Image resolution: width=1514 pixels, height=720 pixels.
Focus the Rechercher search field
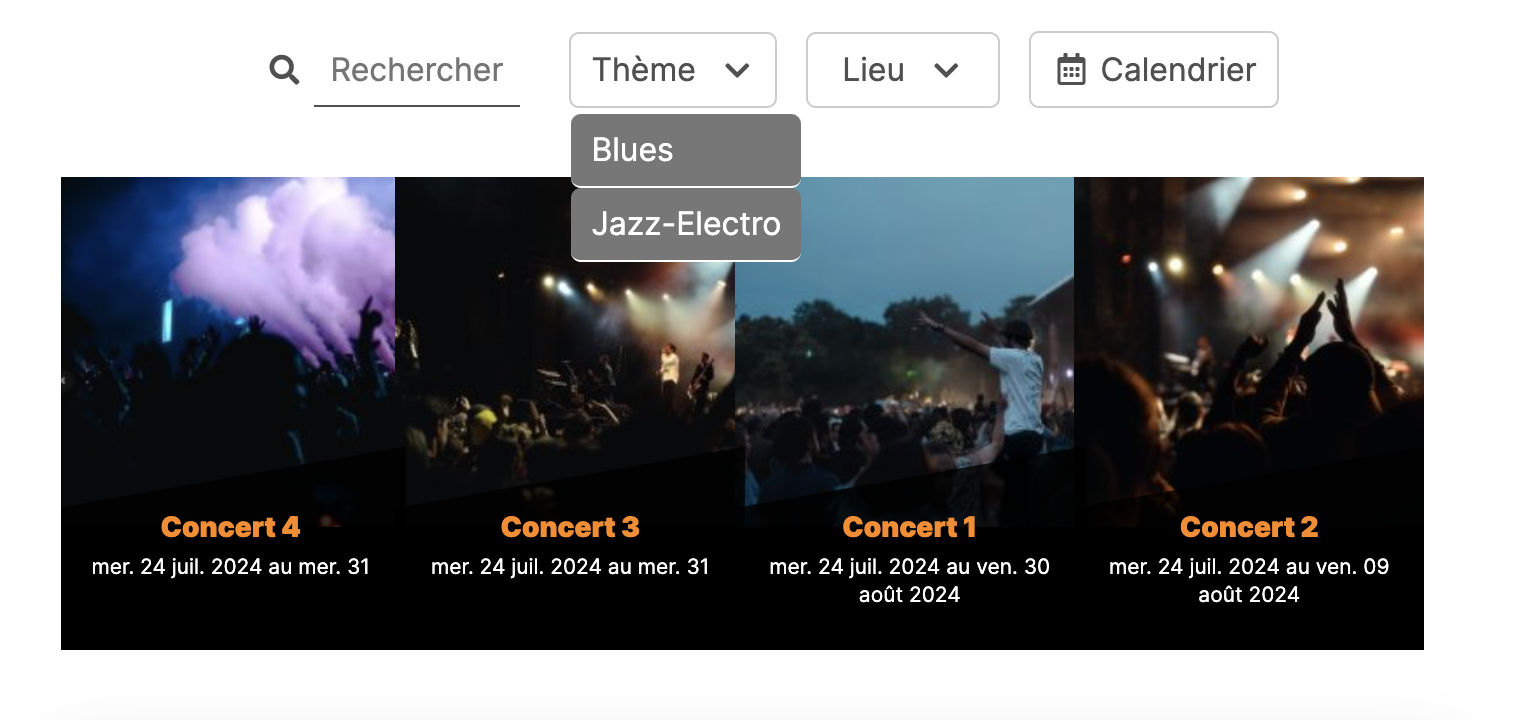pyautogui.click(x=416, y=70)
